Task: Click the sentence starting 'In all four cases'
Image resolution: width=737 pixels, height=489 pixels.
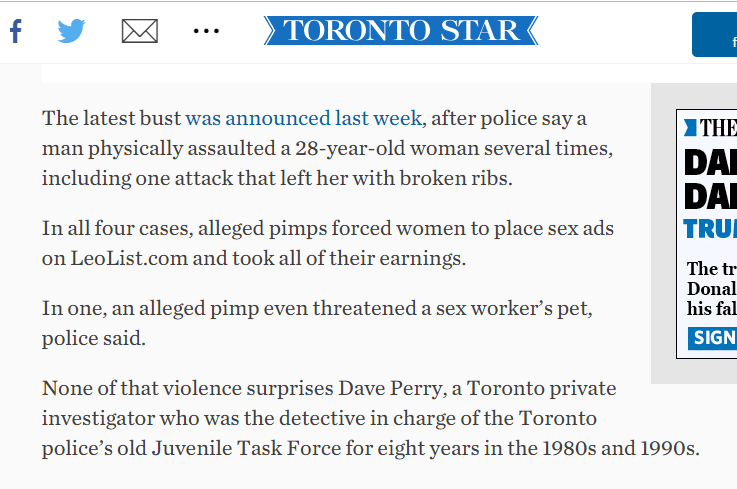Action: click(328, 243)
